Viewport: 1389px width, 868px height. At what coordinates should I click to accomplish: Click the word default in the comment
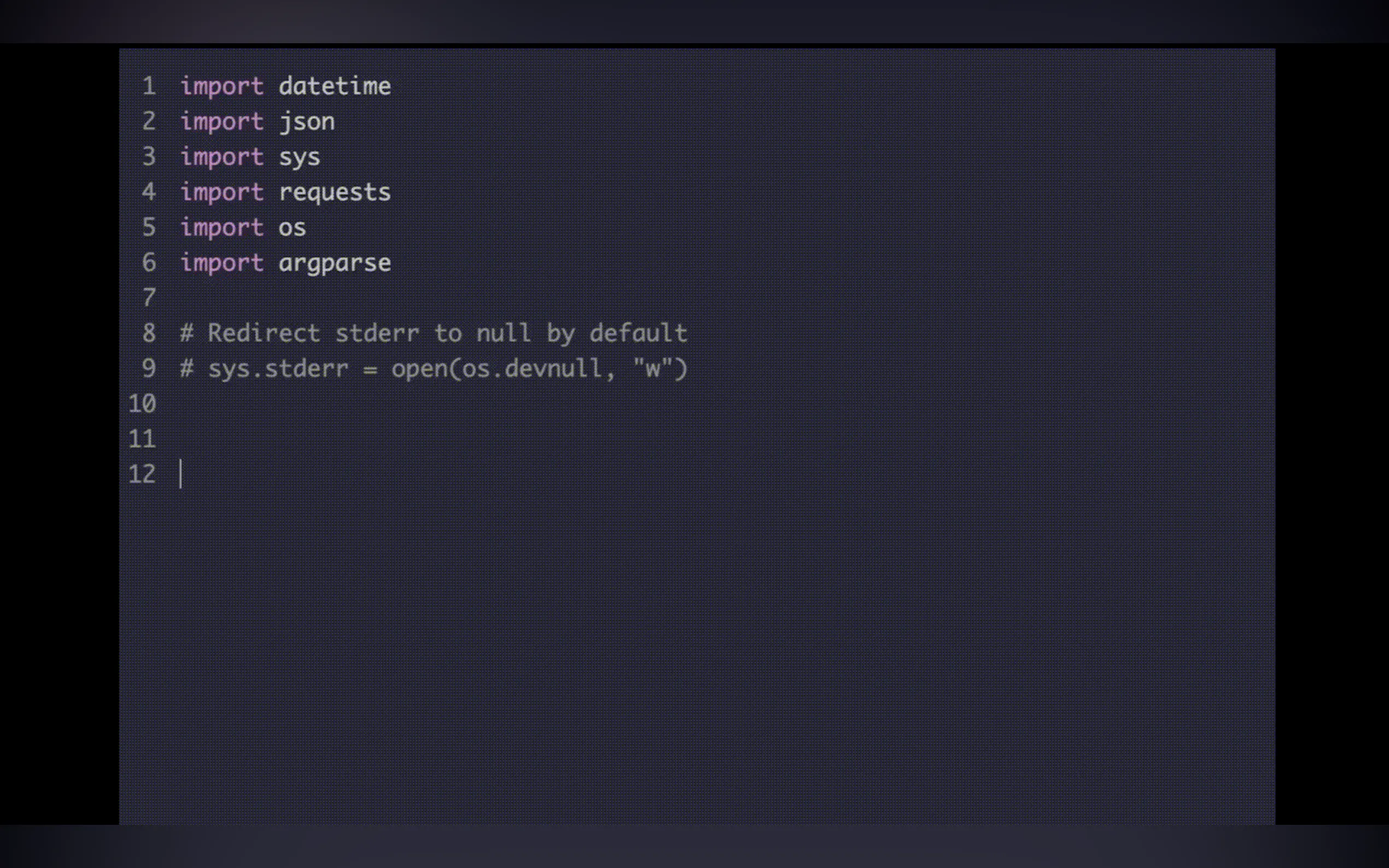click(x=639, y=333)
